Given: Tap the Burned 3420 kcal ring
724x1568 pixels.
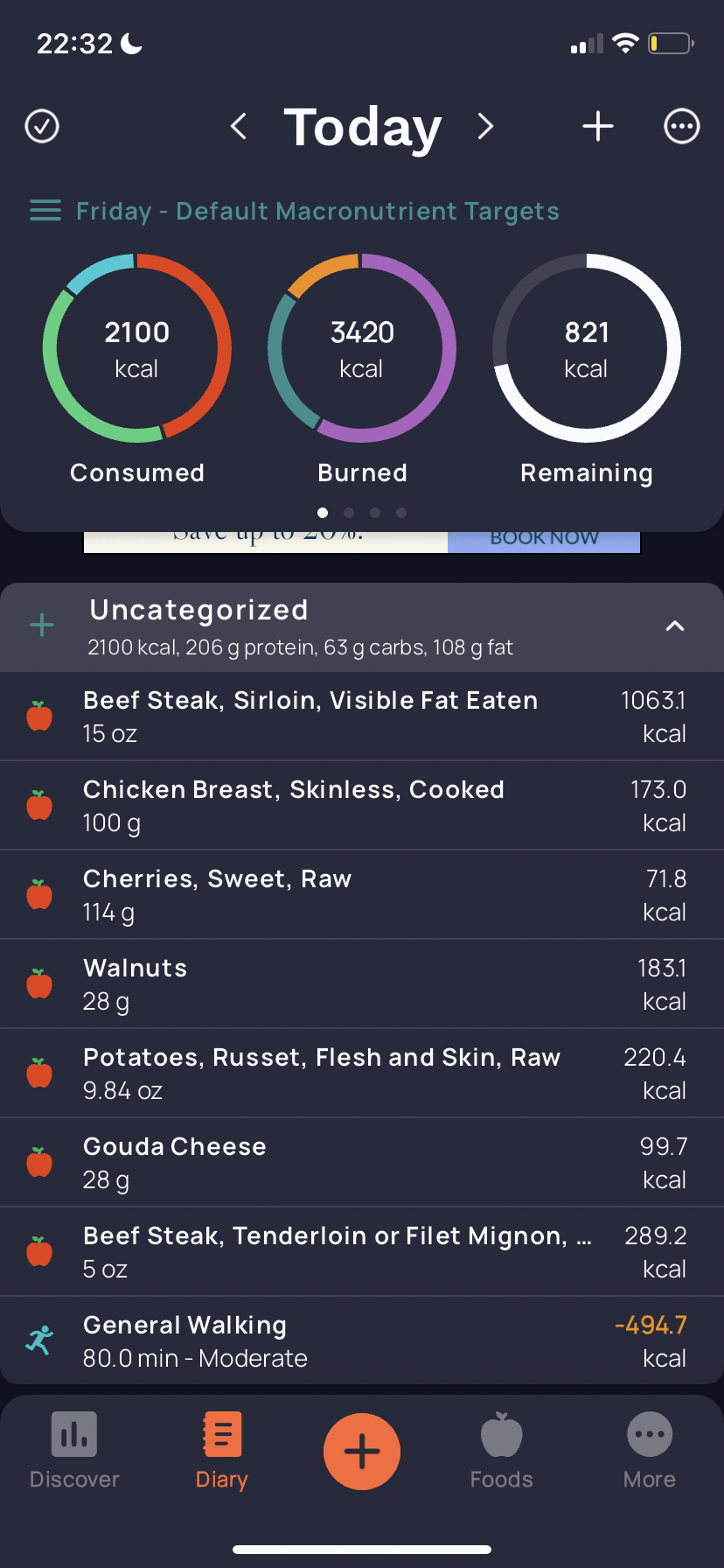Looking at the screenshot, I should coord(362,348).
